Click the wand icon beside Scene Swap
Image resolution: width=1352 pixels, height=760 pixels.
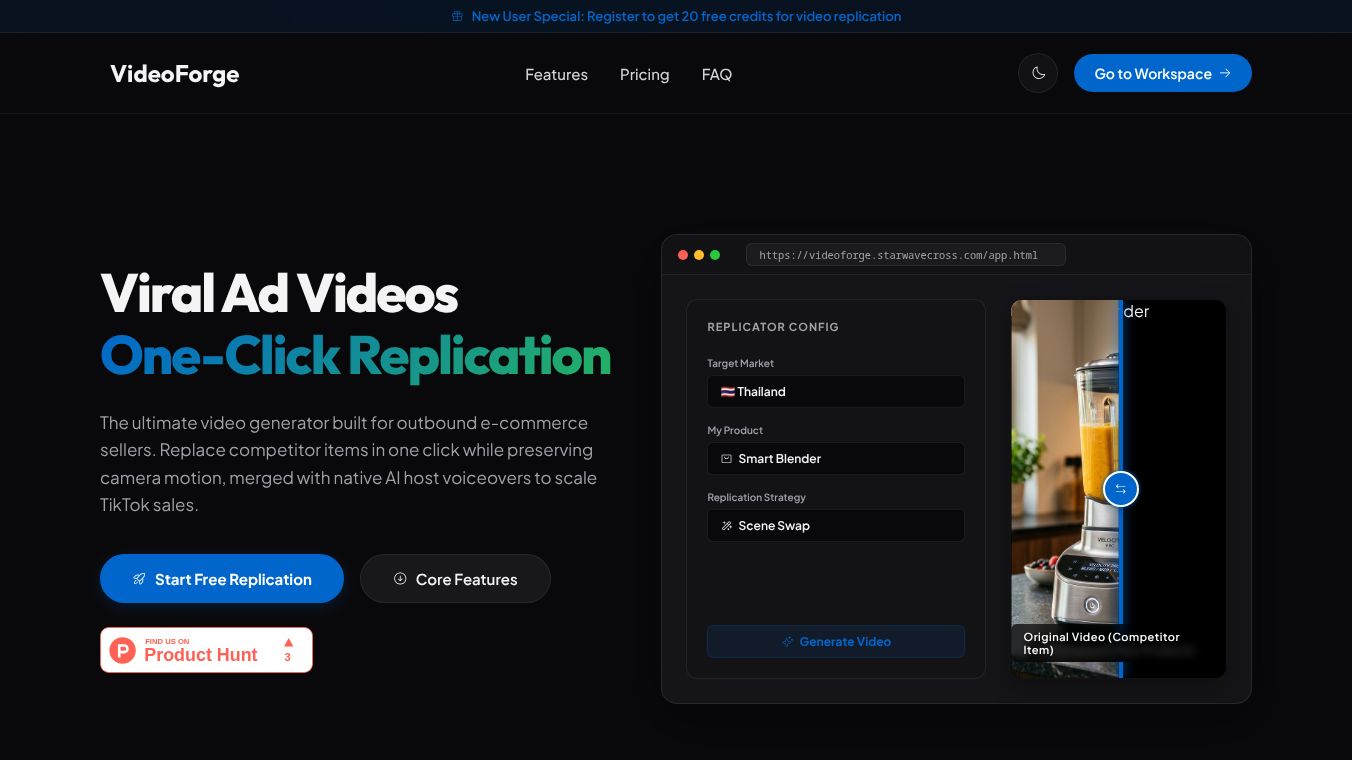pyautogui.click(x=727, y=526)
